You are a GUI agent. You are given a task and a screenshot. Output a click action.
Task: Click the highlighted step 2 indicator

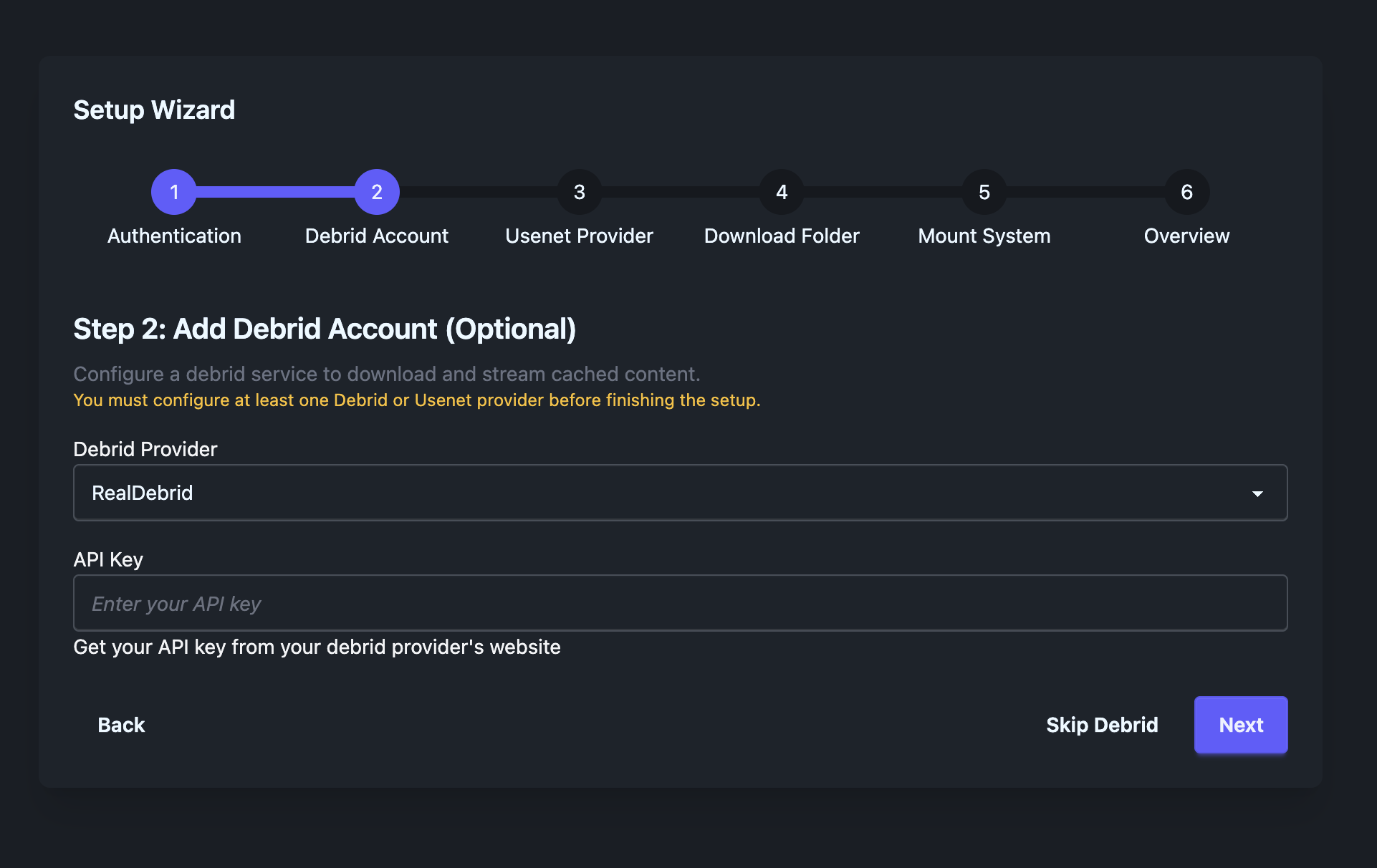377,191
